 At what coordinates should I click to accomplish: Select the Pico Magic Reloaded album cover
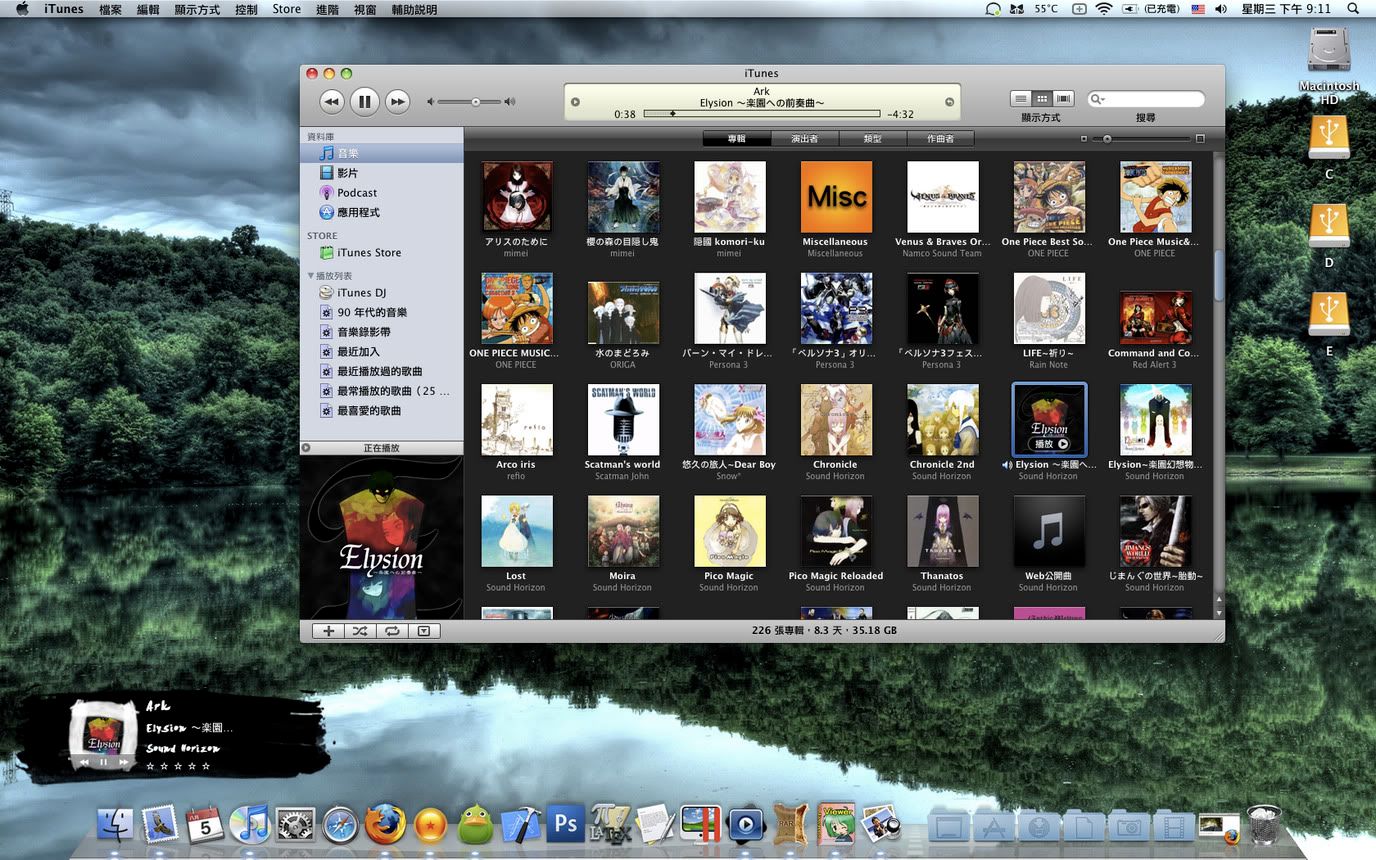click(x=836, y=531)
